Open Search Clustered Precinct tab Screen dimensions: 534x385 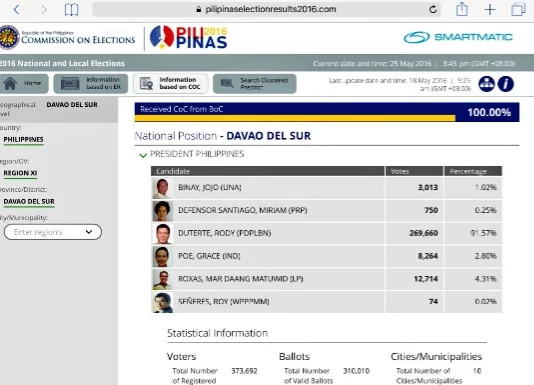coord(254,83)
